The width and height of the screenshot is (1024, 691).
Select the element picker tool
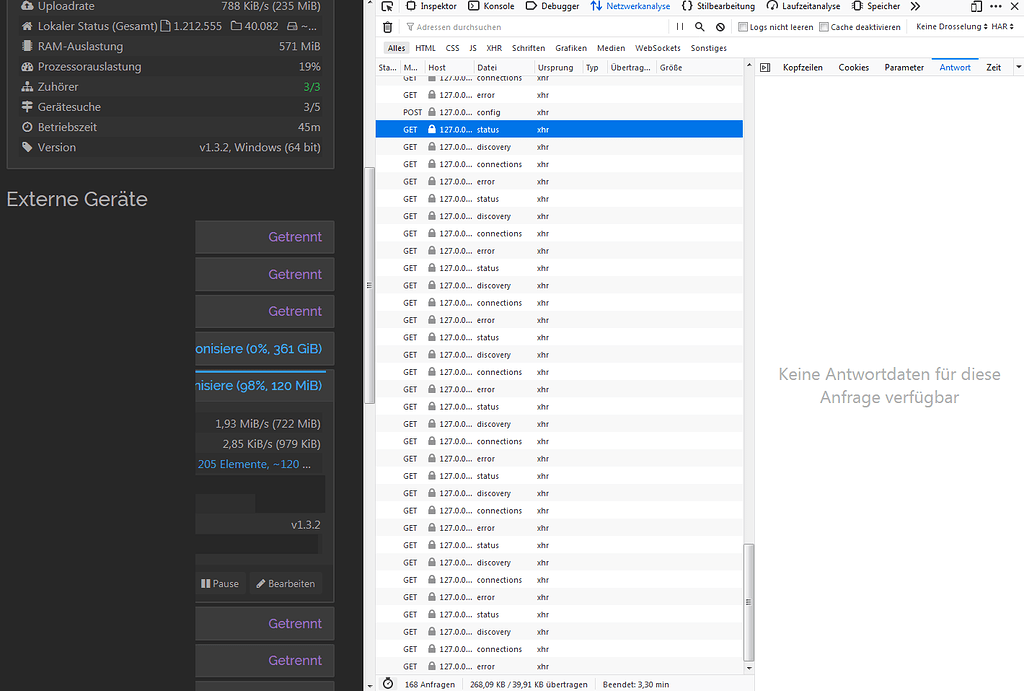click(386, 6)
